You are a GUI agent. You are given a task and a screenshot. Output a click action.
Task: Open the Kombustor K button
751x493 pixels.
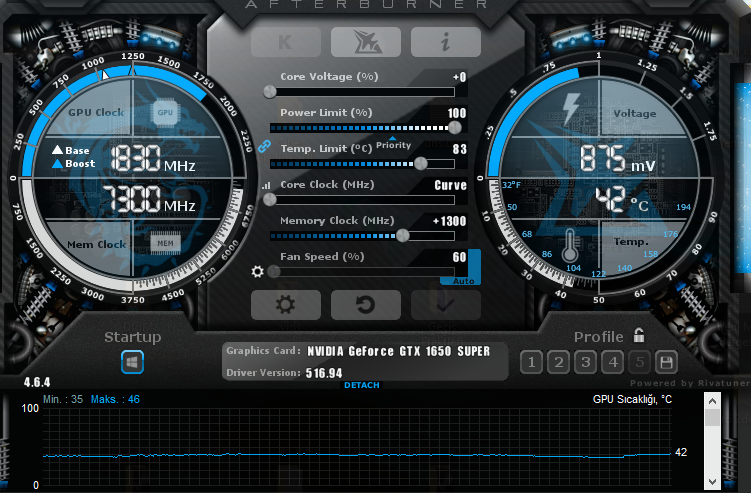coord(285,42)
